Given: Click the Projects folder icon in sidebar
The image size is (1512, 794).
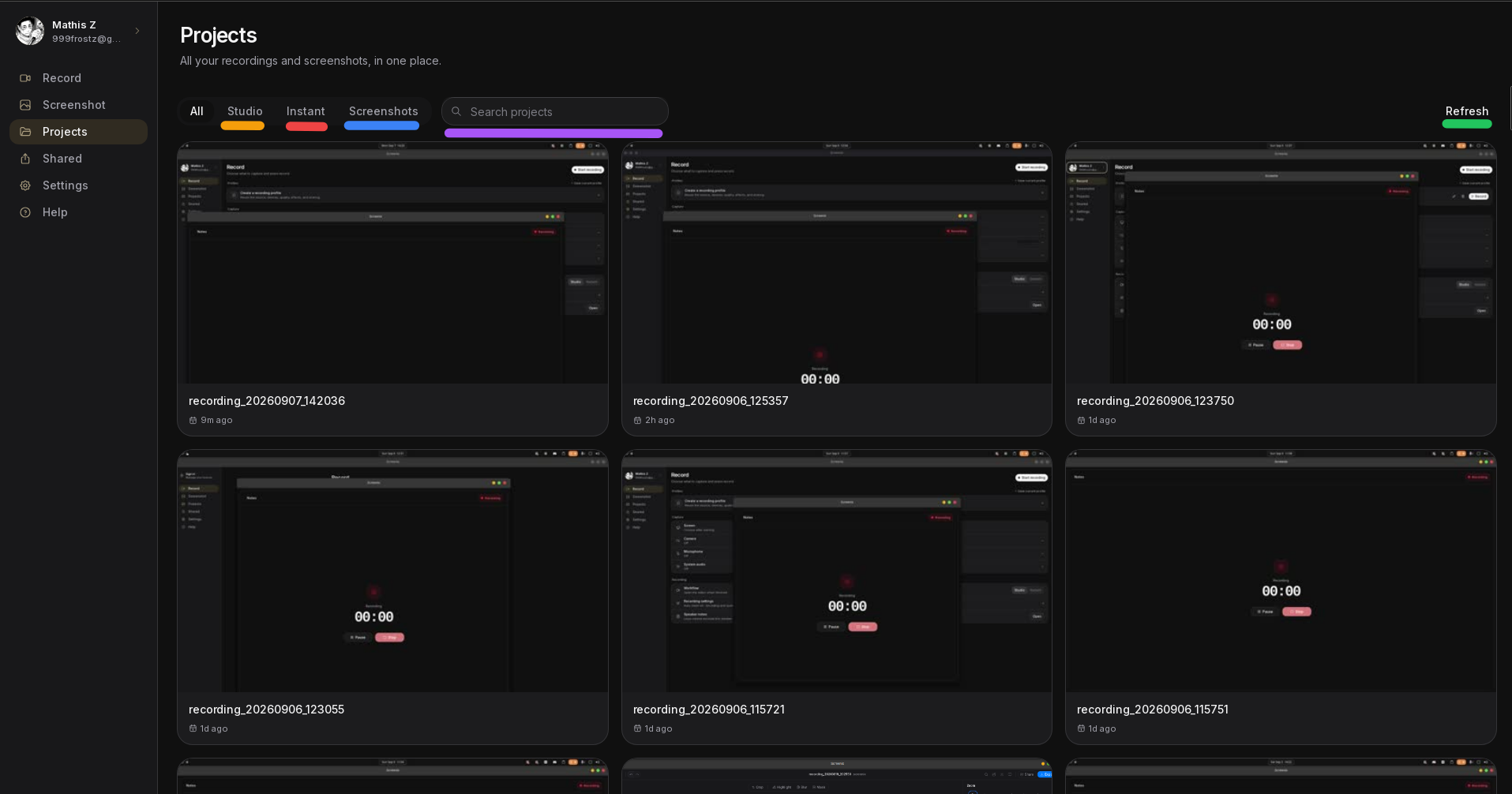Looking at the screenshot, I should point(25,132).
